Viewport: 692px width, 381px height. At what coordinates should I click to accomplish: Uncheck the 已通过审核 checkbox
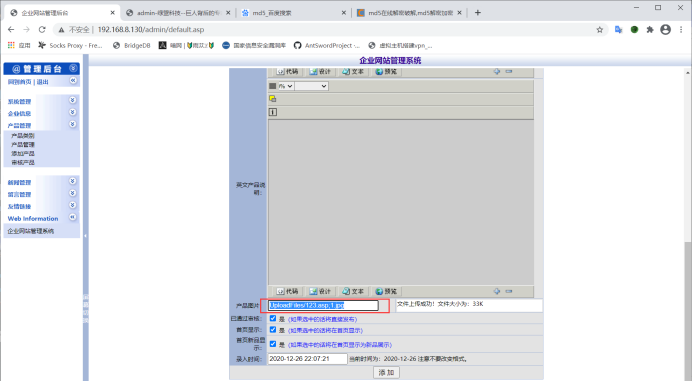click(273, 318)
